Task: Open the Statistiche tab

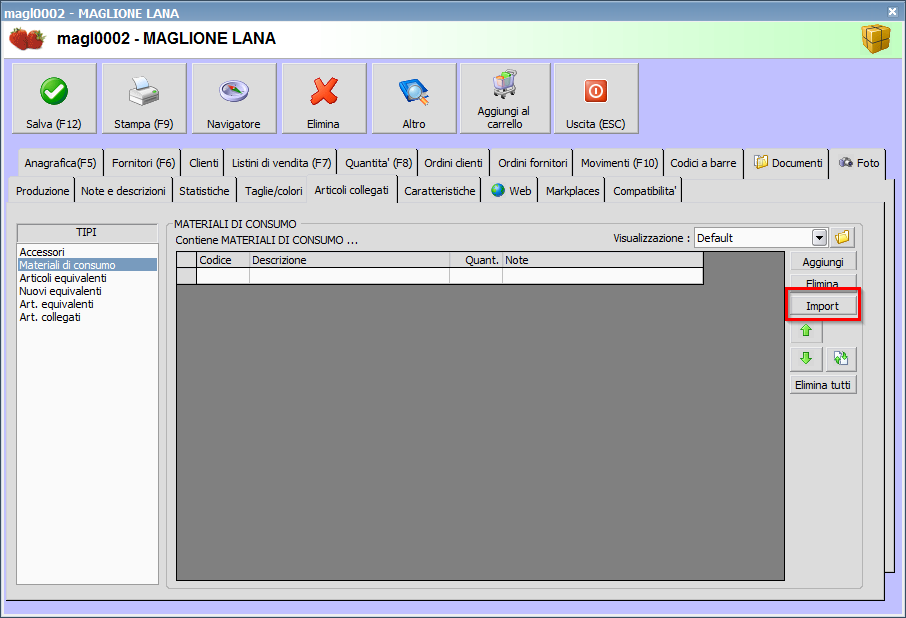Action: tap(204, 191)
